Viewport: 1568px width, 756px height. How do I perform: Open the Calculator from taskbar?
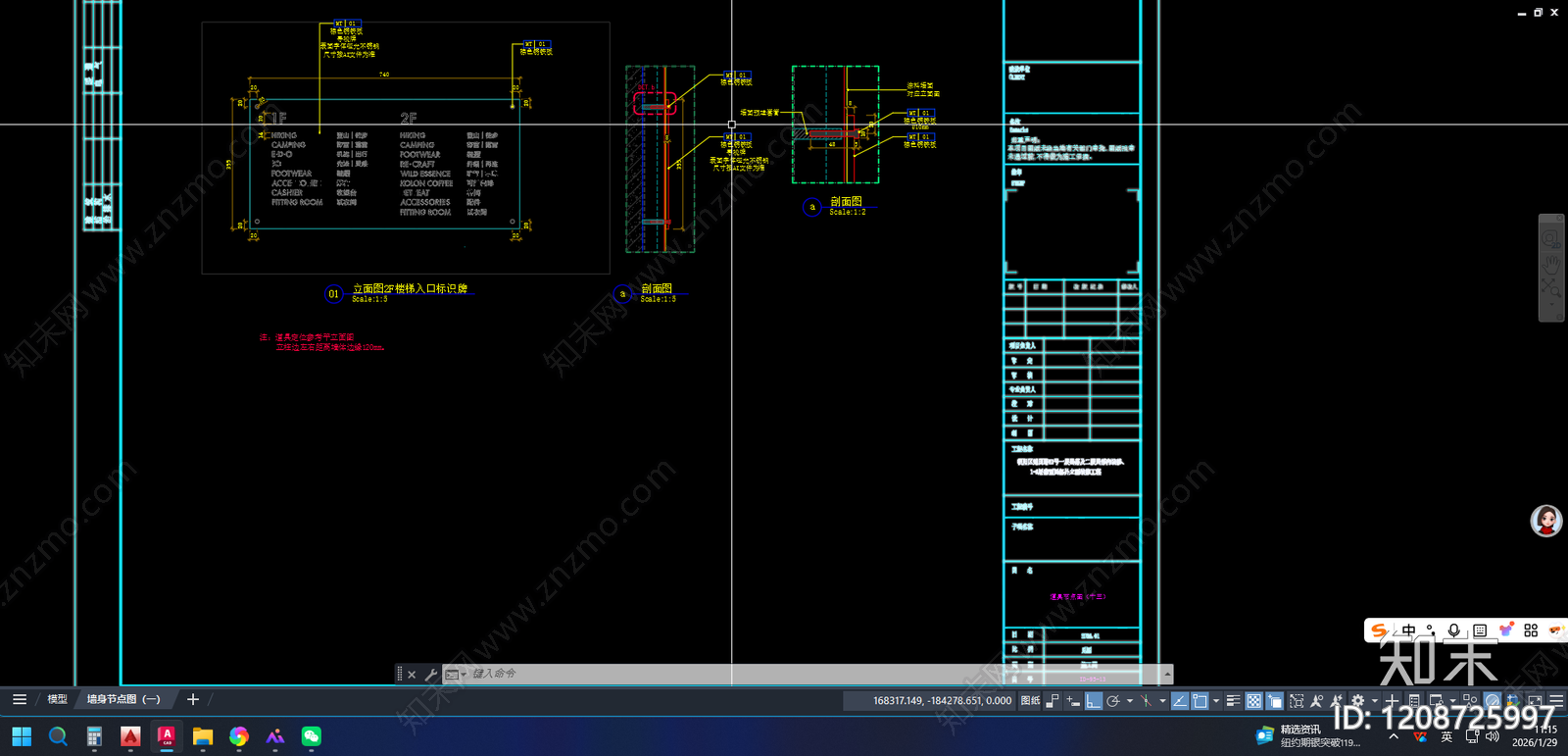(x=94, y=736)
